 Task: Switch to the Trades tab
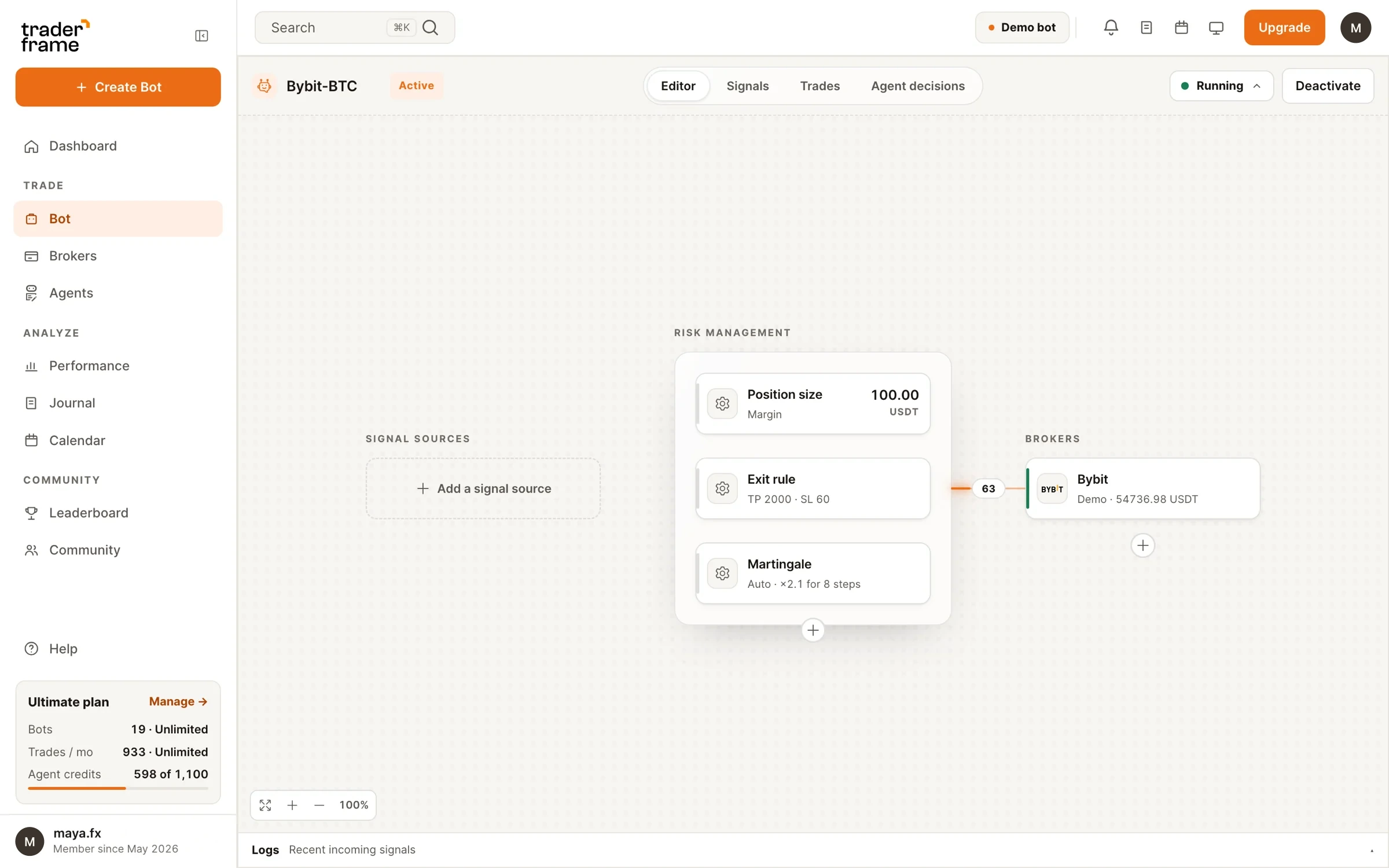tap(820, 86)
